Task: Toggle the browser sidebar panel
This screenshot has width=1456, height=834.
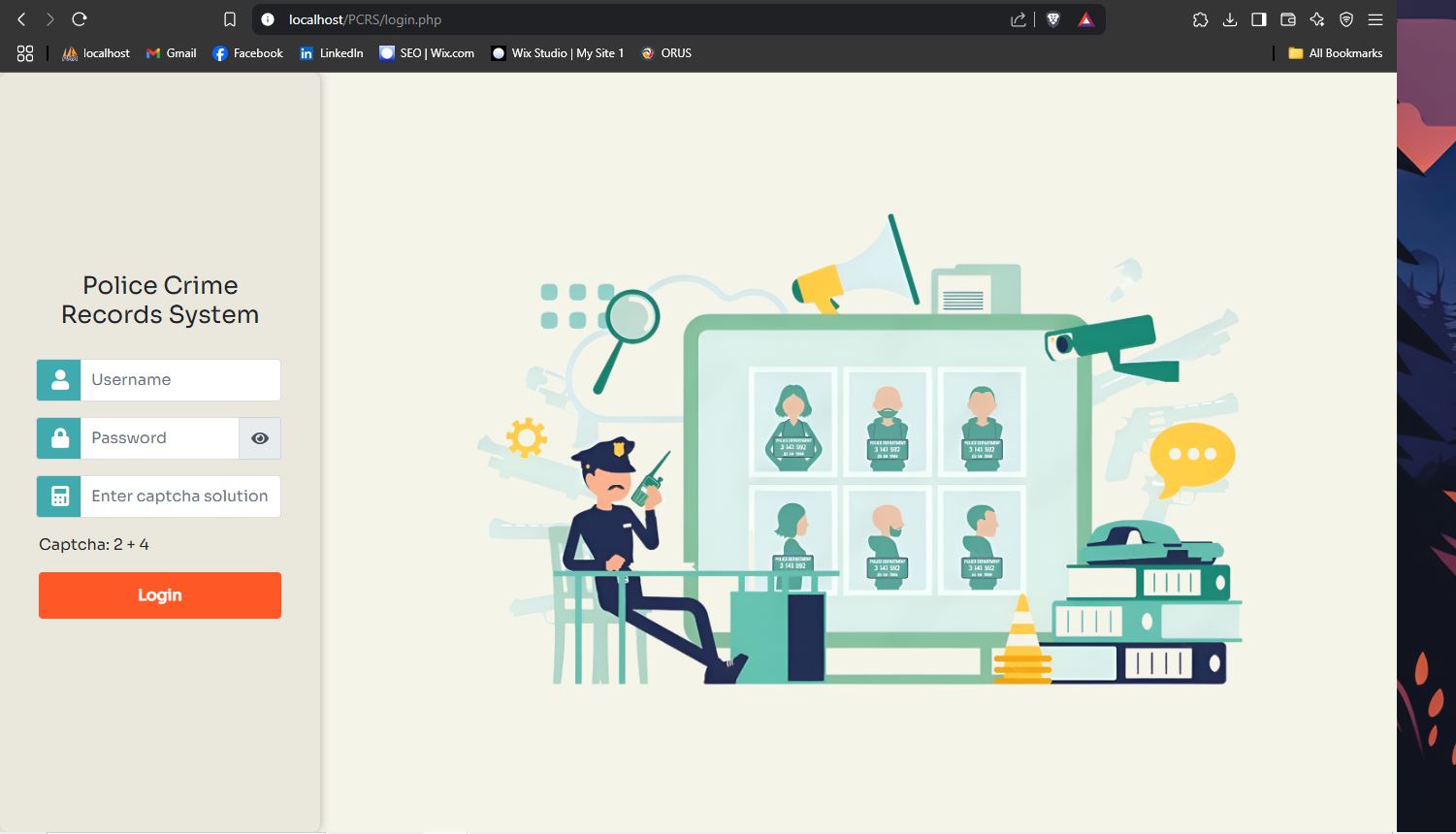Action: (x=1259, y=19)
